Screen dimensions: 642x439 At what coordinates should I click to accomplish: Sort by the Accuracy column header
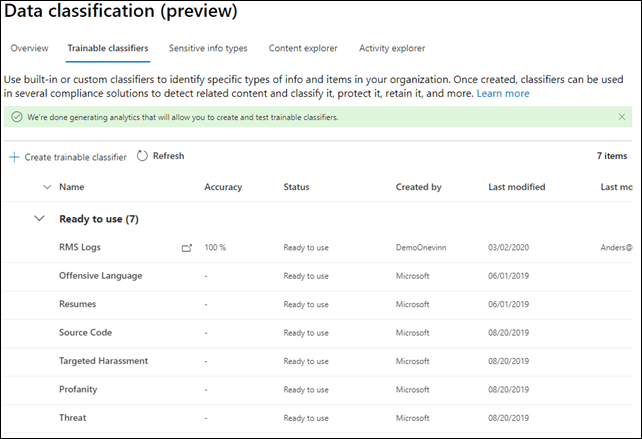click(223, 187)
